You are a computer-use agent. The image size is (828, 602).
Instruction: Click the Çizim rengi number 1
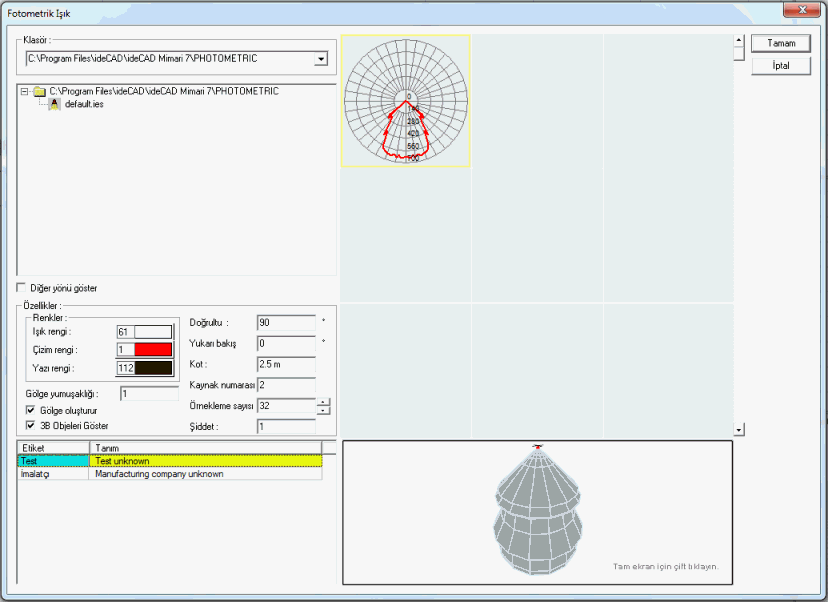point(125,350)
